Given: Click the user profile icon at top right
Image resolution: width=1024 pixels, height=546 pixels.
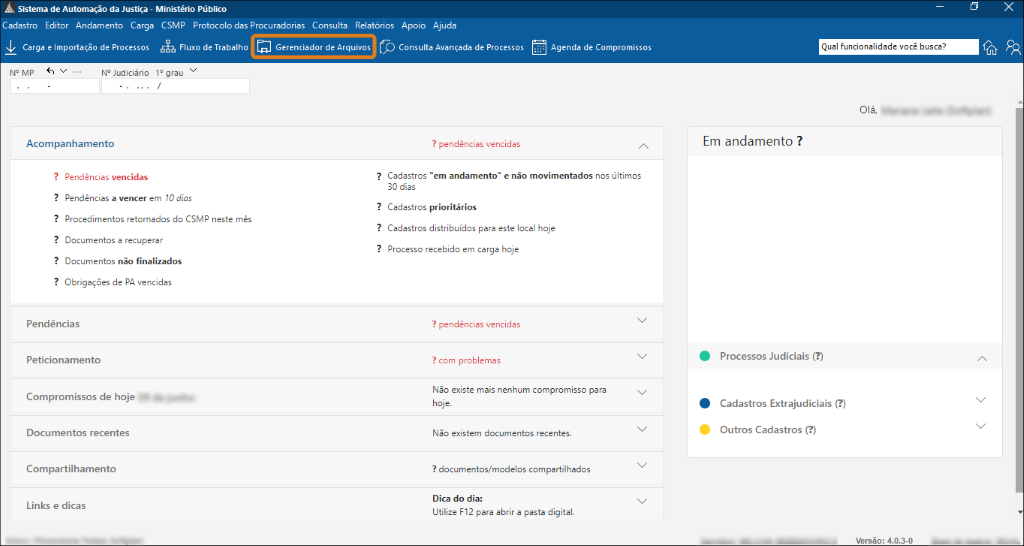Looking at the screenshot, I should (x=1013, y=47).
